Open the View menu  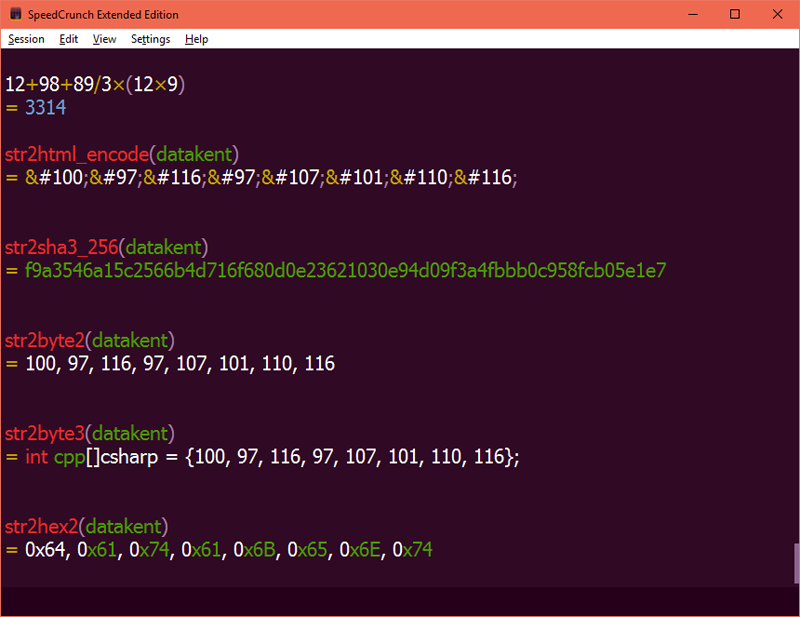click(104, 39)
